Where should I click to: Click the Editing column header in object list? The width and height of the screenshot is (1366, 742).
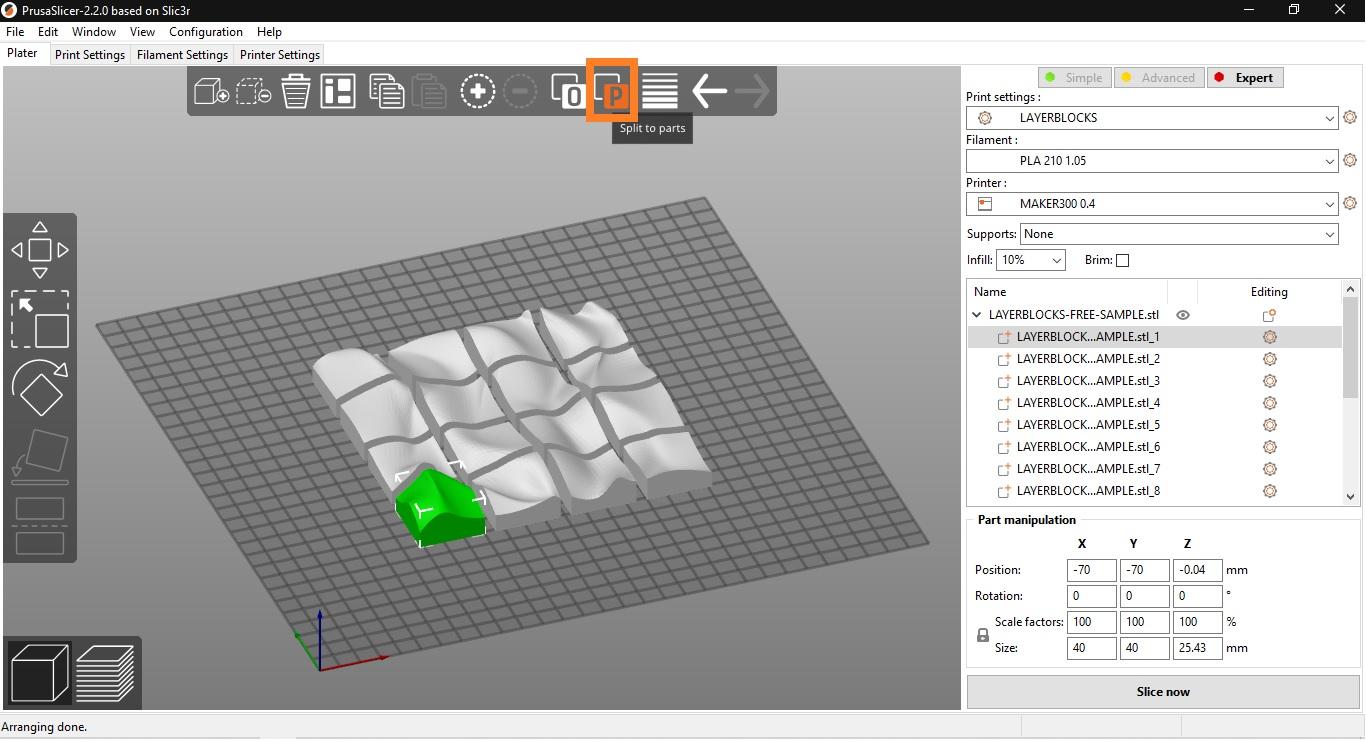click(1269, 292)
